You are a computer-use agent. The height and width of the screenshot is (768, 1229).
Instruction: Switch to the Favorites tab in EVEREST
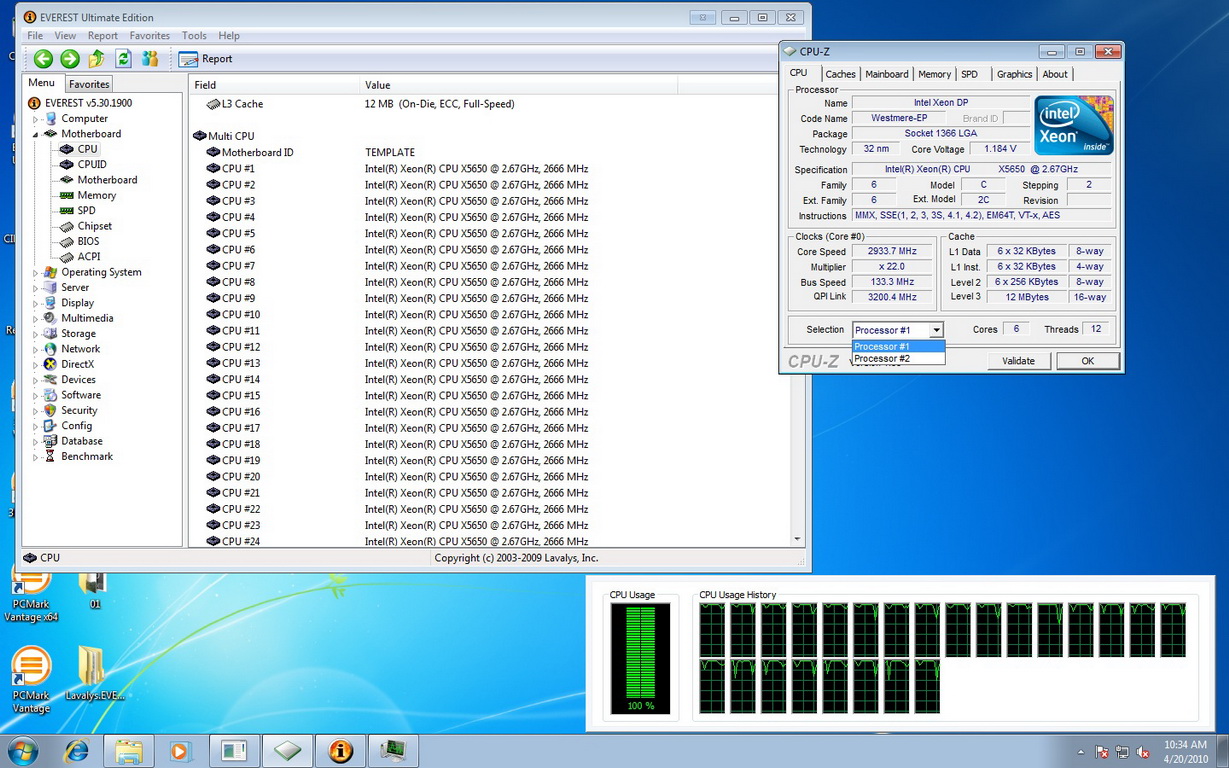point(89,85)
